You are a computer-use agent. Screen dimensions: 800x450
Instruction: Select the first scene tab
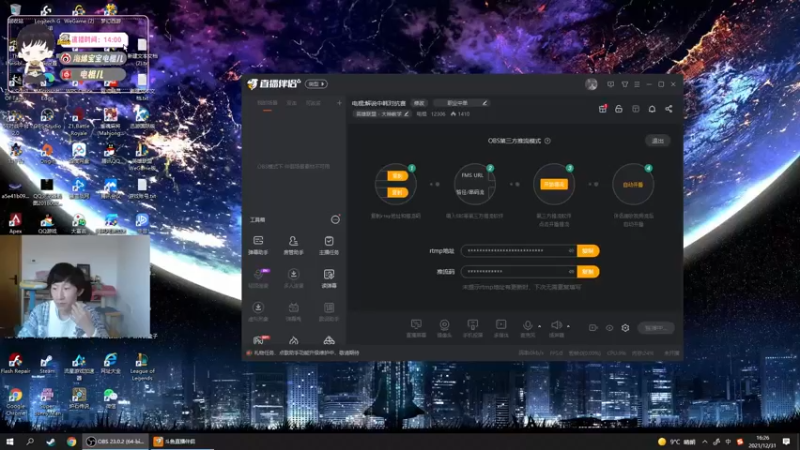[267, 103]
